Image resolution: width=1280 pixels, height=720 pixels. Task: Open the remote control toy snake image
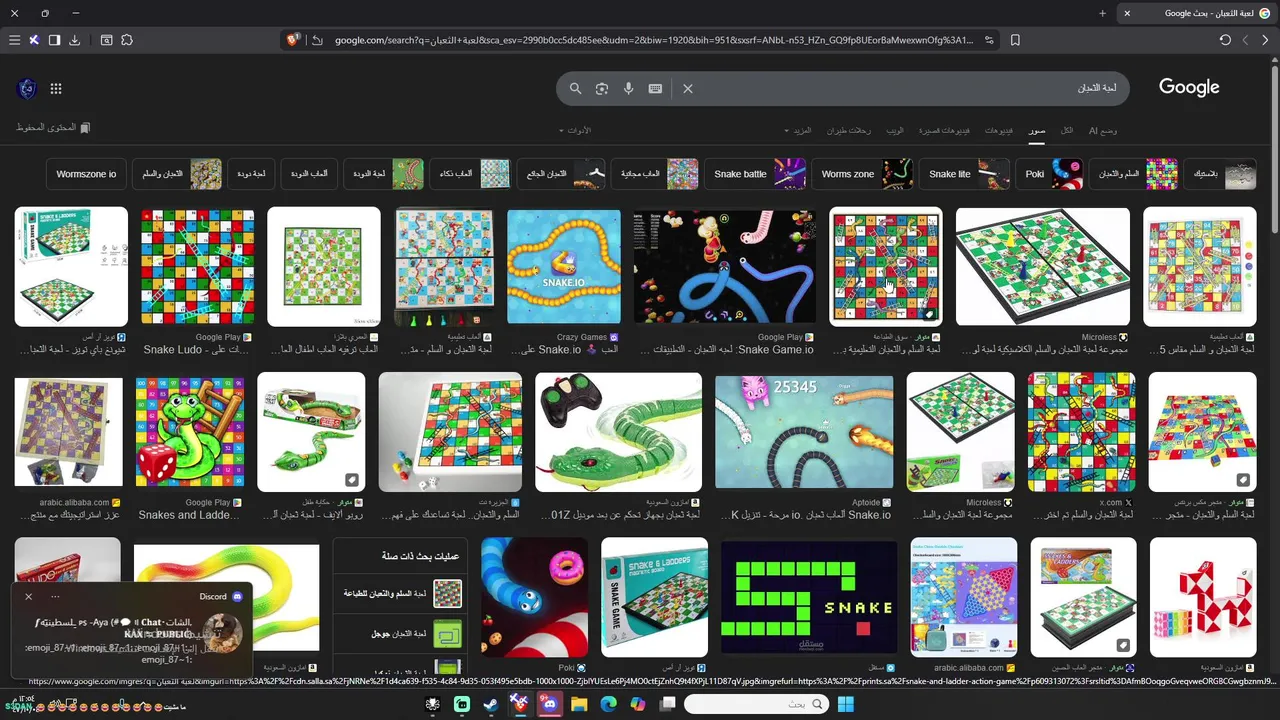pos(618,432)
